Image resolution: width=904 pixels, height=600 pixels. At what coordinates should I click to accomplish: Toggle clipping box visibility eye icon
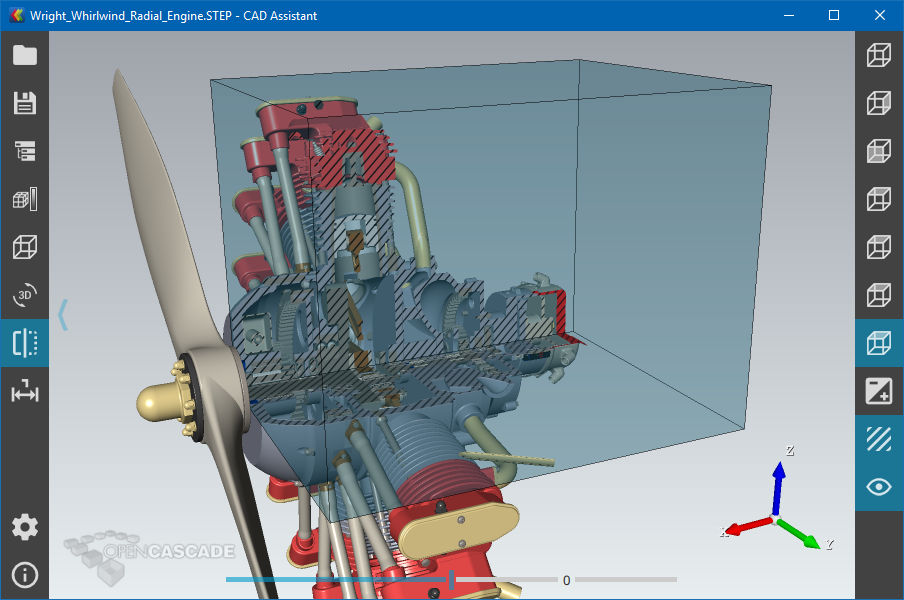tap(879, 487)
